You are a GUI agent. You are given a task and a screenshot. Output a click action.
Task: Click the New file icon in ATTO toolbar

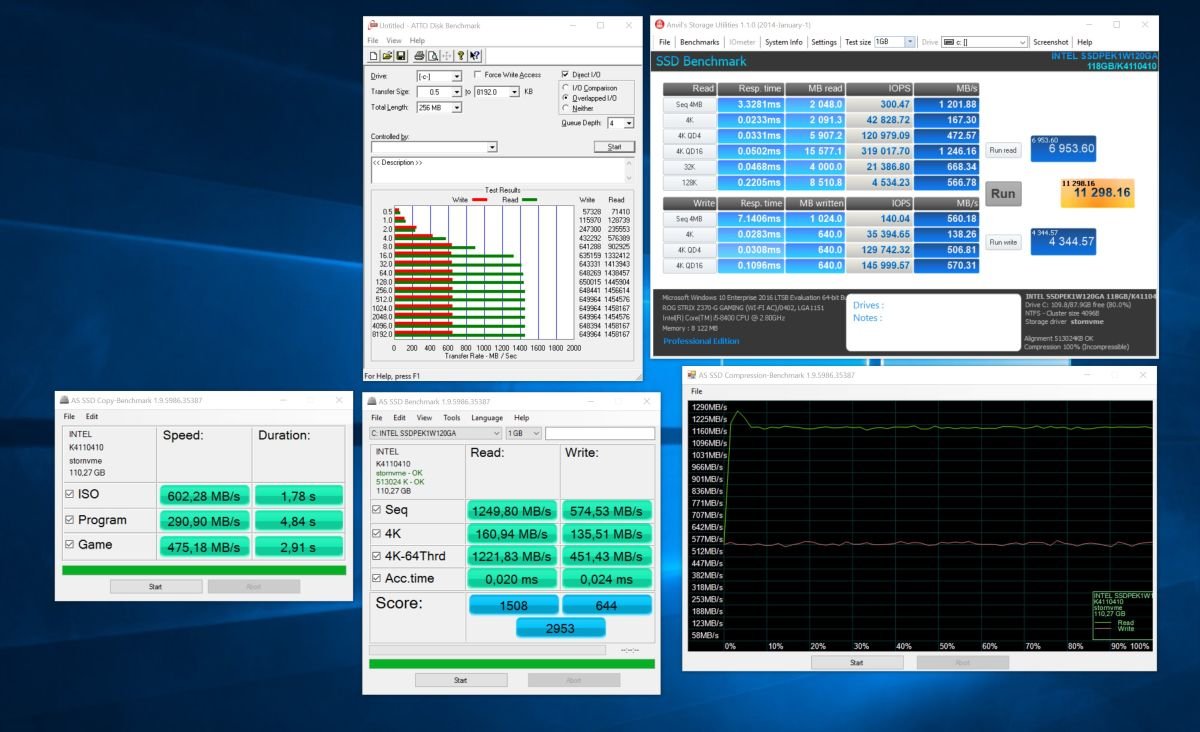point(373,56)
